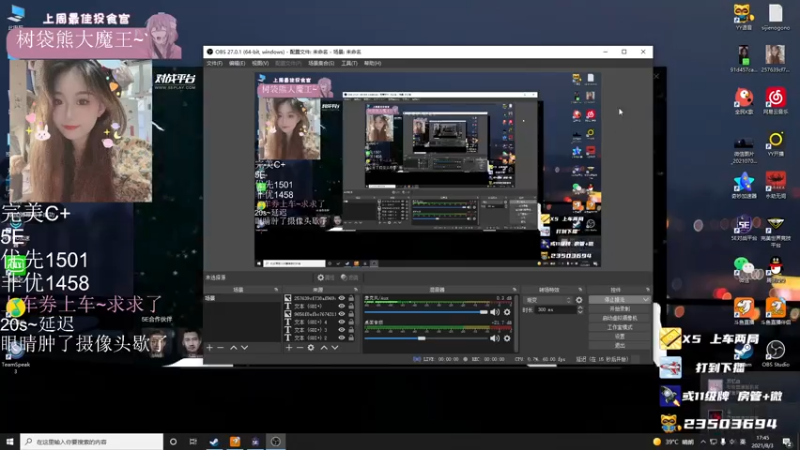
Task: Toggle visibility of 文本 (GDI+) 4 source
Action: (x=341, y=322)
